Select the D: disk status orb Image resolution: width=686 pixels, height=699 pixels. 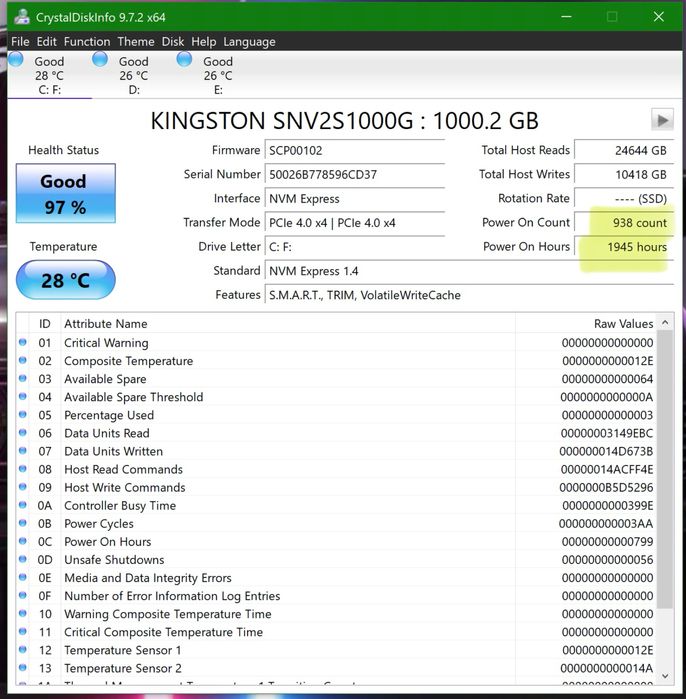coord(100,59)
